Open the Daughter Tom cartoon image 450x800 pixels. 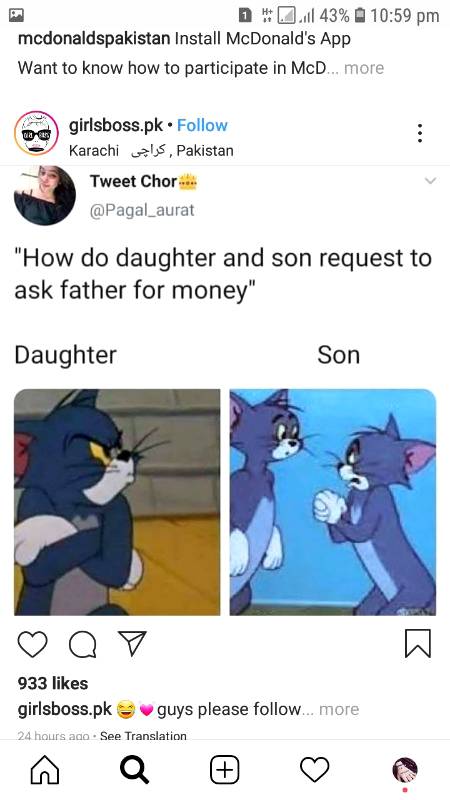click(x=117, y=502)
